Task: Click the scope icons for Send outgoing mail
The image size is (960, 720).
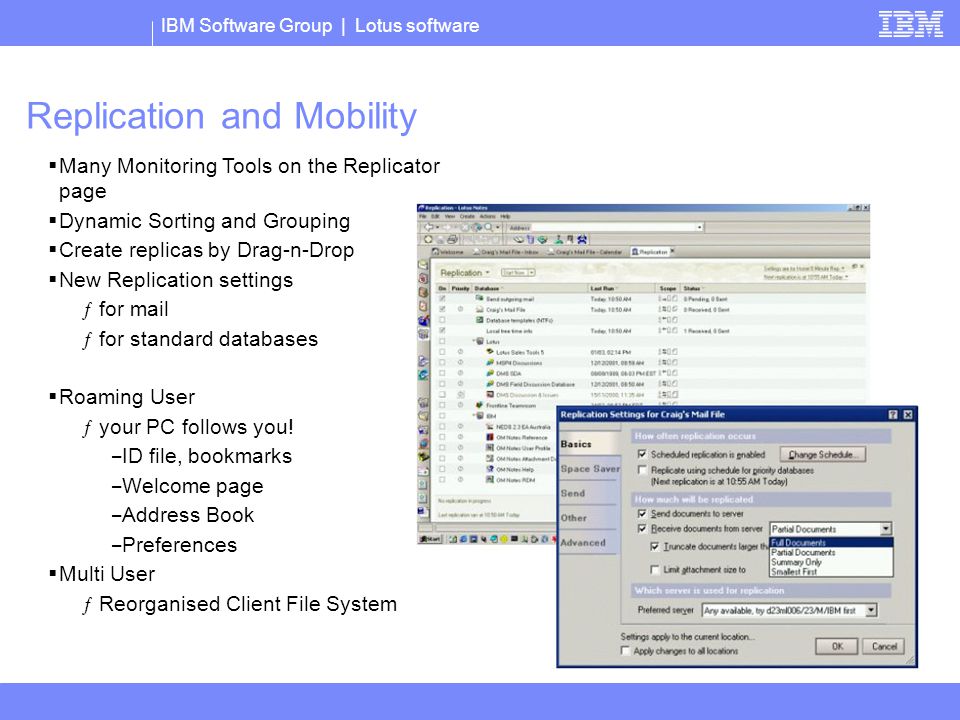Action: [668, 299]
